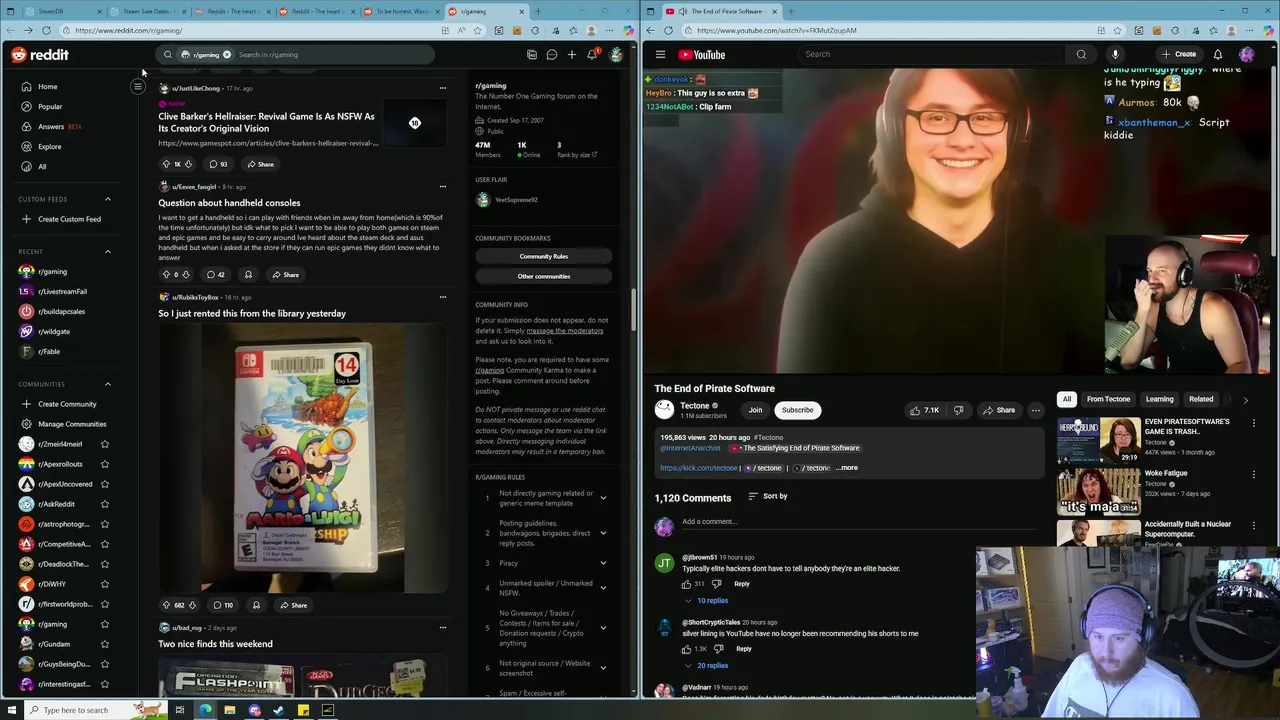
Task: Open Explore in Reddit sidebar
Action: pyautogui.click(x=49, y=147)
